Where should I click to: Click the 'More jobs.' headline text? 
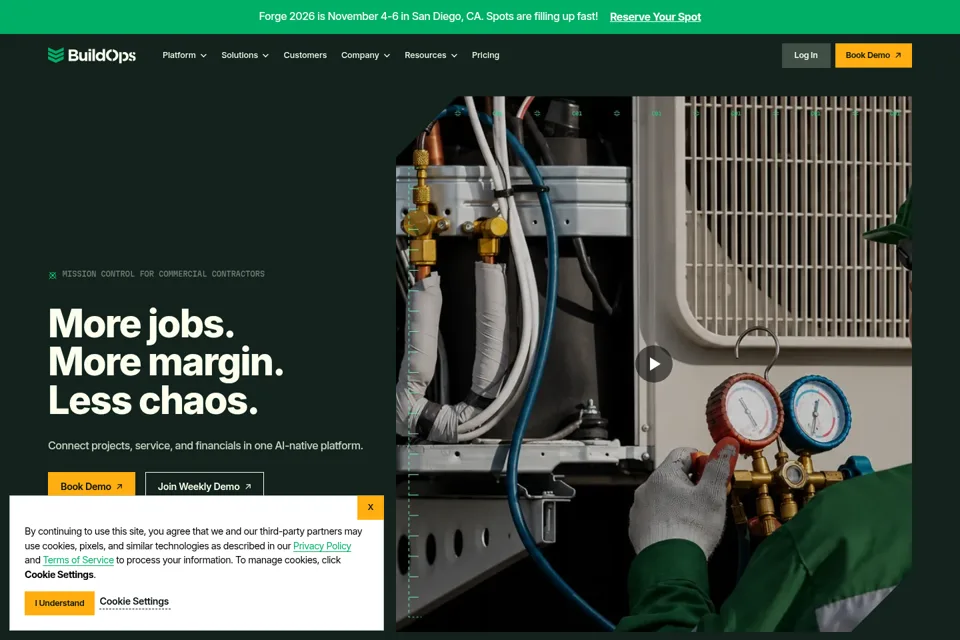tap(141, 323)
